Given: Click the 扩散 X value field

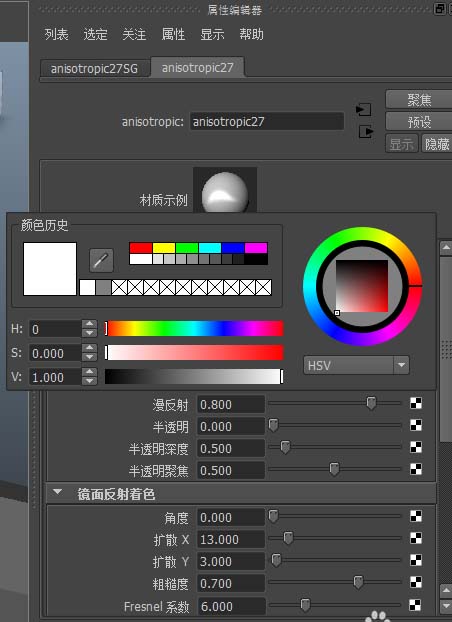Looking at the screenshot, I should 231,539.
